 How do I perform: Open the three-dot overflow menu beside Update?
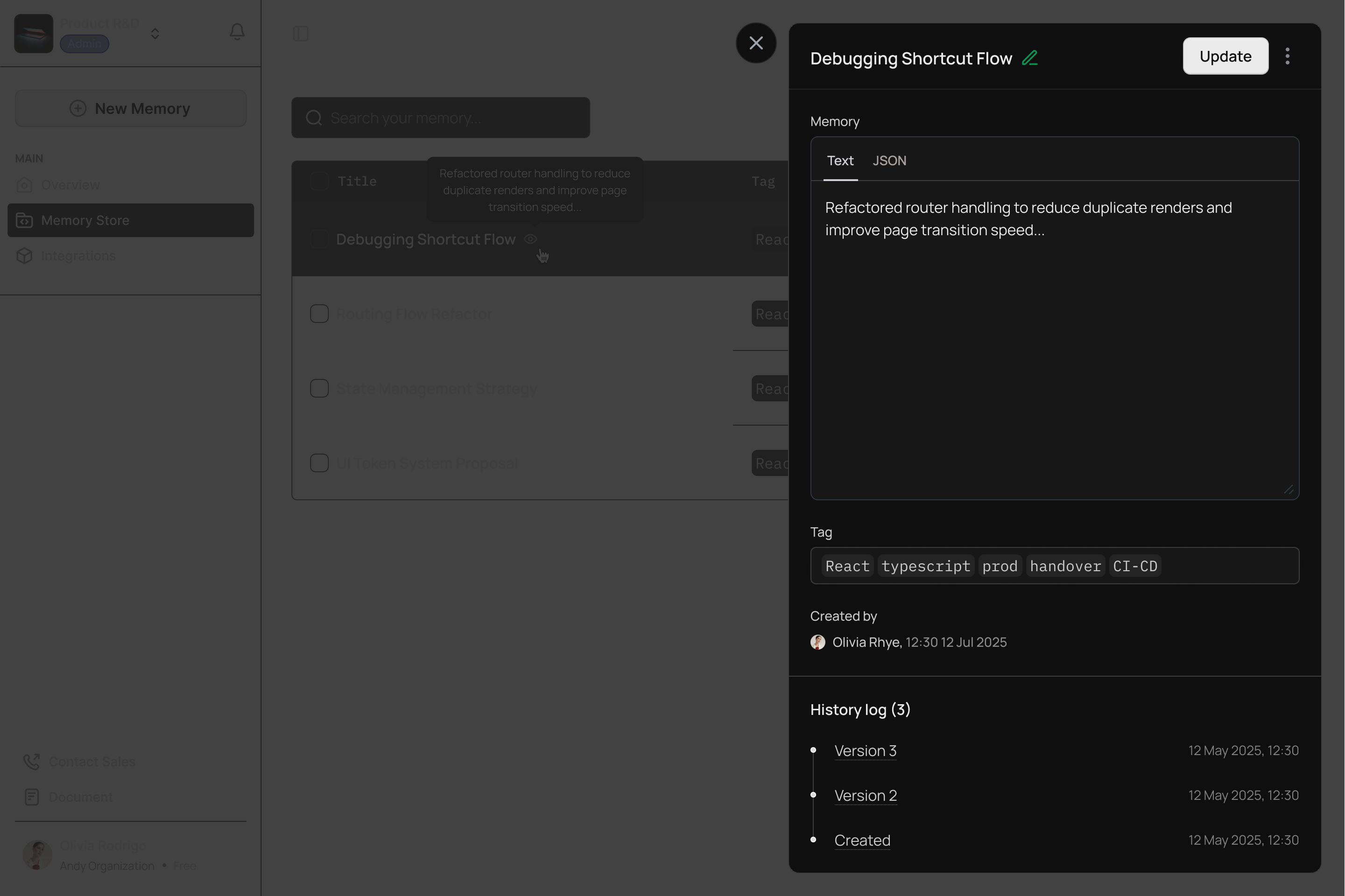[x=1287, y=56]
